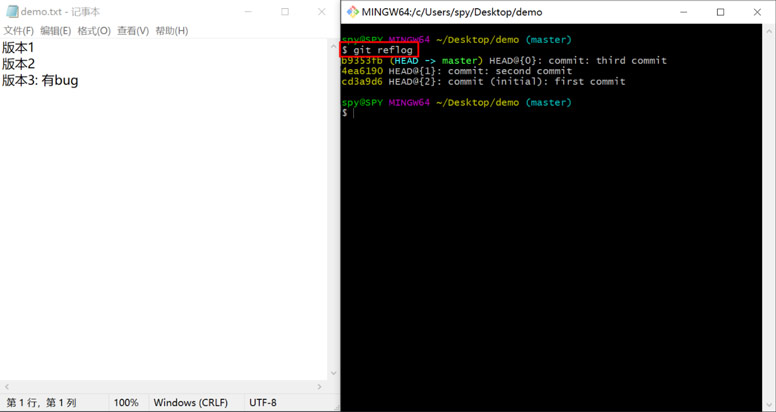Click the Notepad vertical scrollbar down arrow
Image resolution: width=776 pixels, height=412 pixels.
333,373
